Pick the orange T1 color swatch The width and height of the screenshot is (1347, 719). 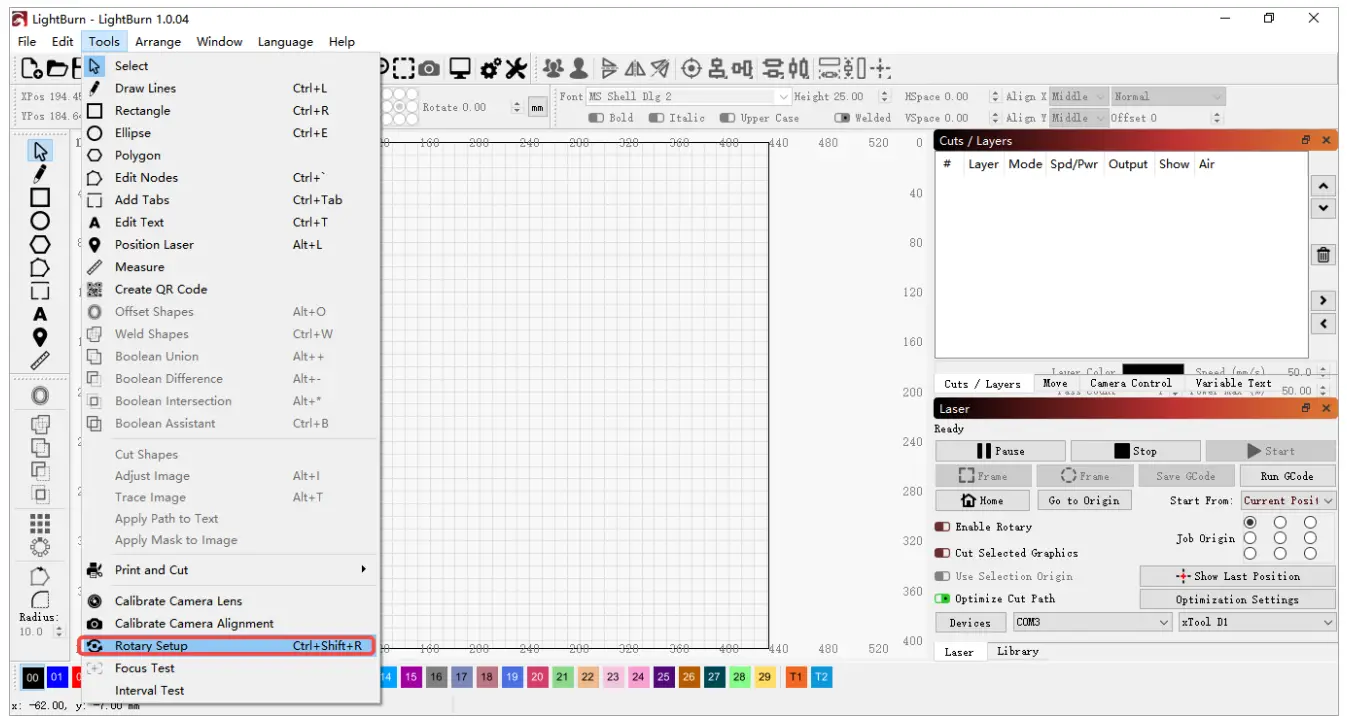tap(796, 677)
